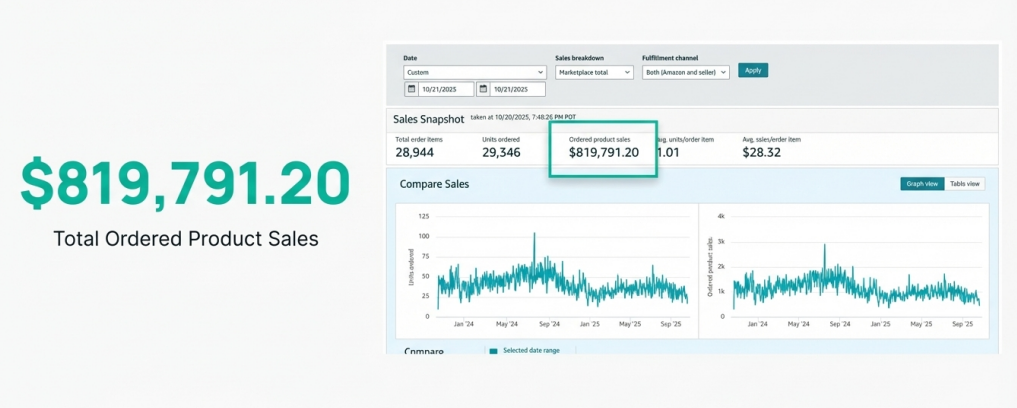
Task: Expand the Sales breakdown dropdown
Action: (594, 72)
